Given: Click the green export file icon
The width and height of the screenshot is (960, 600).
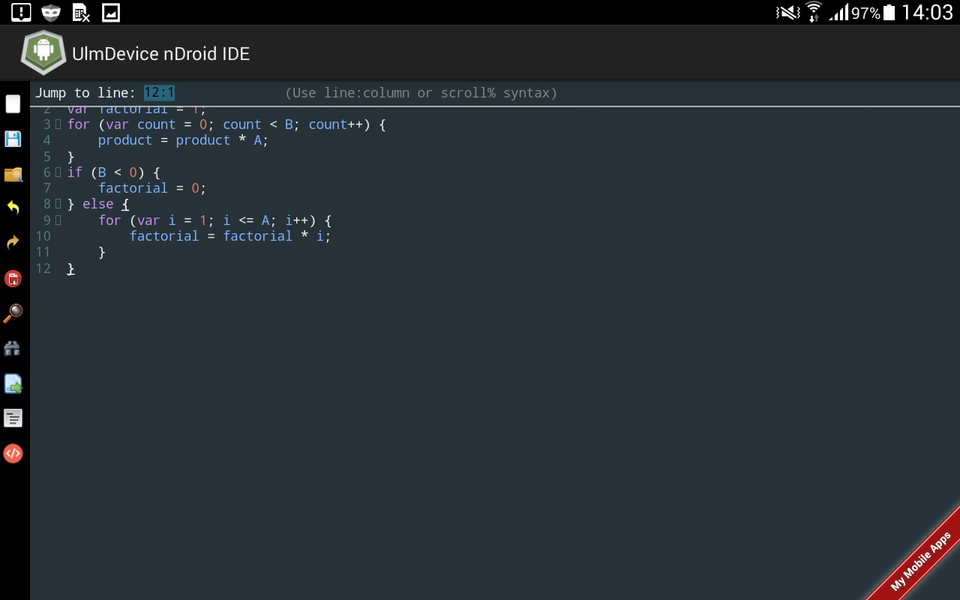Looking at the screenshot, I should 13,384.
